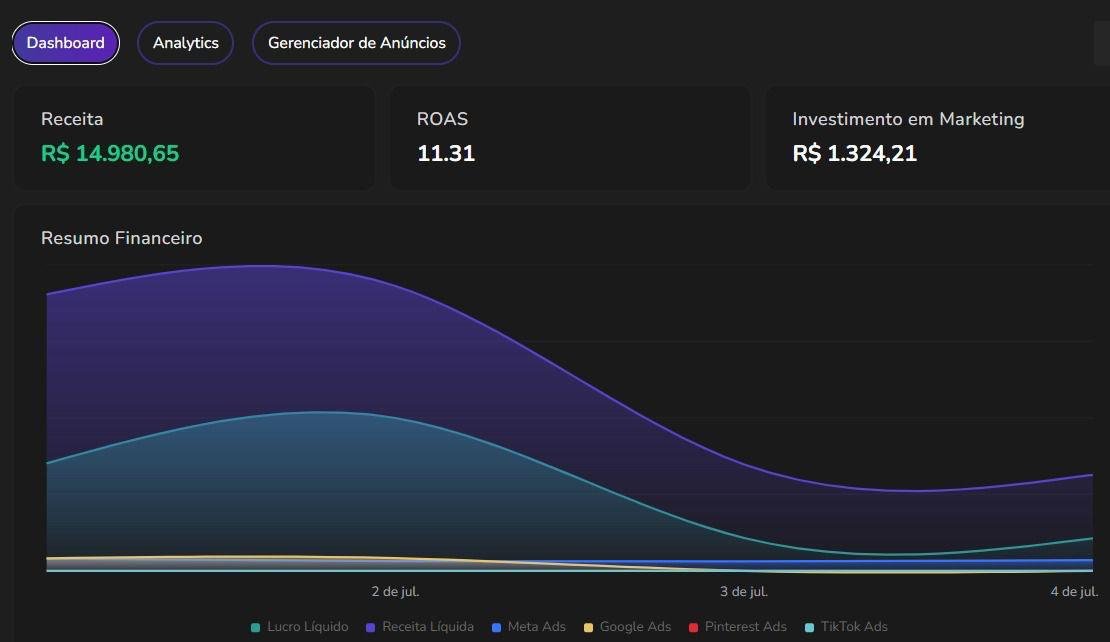1110x642 pixels.
Task: Click the Resumo Financeiro chart heading
Action: (121, 238)
